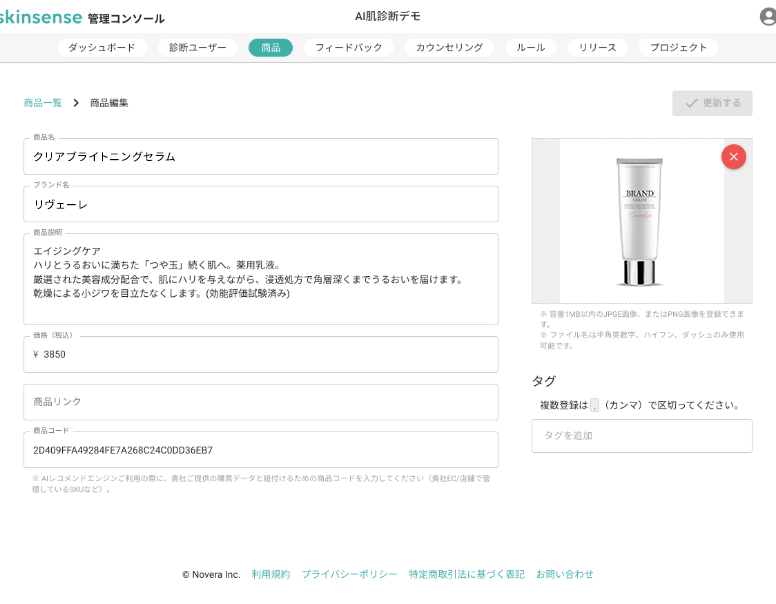Viewport: 776px width, 604px height.
Task: Click into the 商品説明 text area
Action: (261, 279)
